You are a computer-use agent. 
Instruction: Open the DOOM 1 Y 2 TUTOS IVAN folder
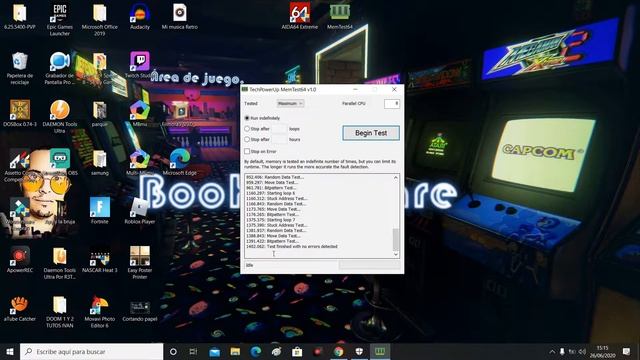pyautogui.click(x=60, y=311)
